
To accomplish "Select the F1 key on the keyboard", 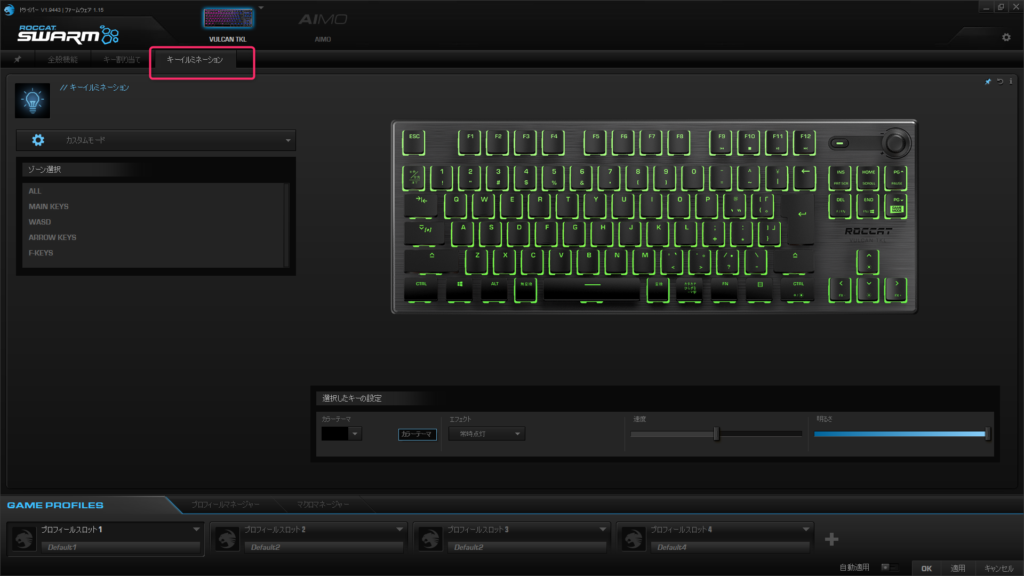I will point(470,142).
